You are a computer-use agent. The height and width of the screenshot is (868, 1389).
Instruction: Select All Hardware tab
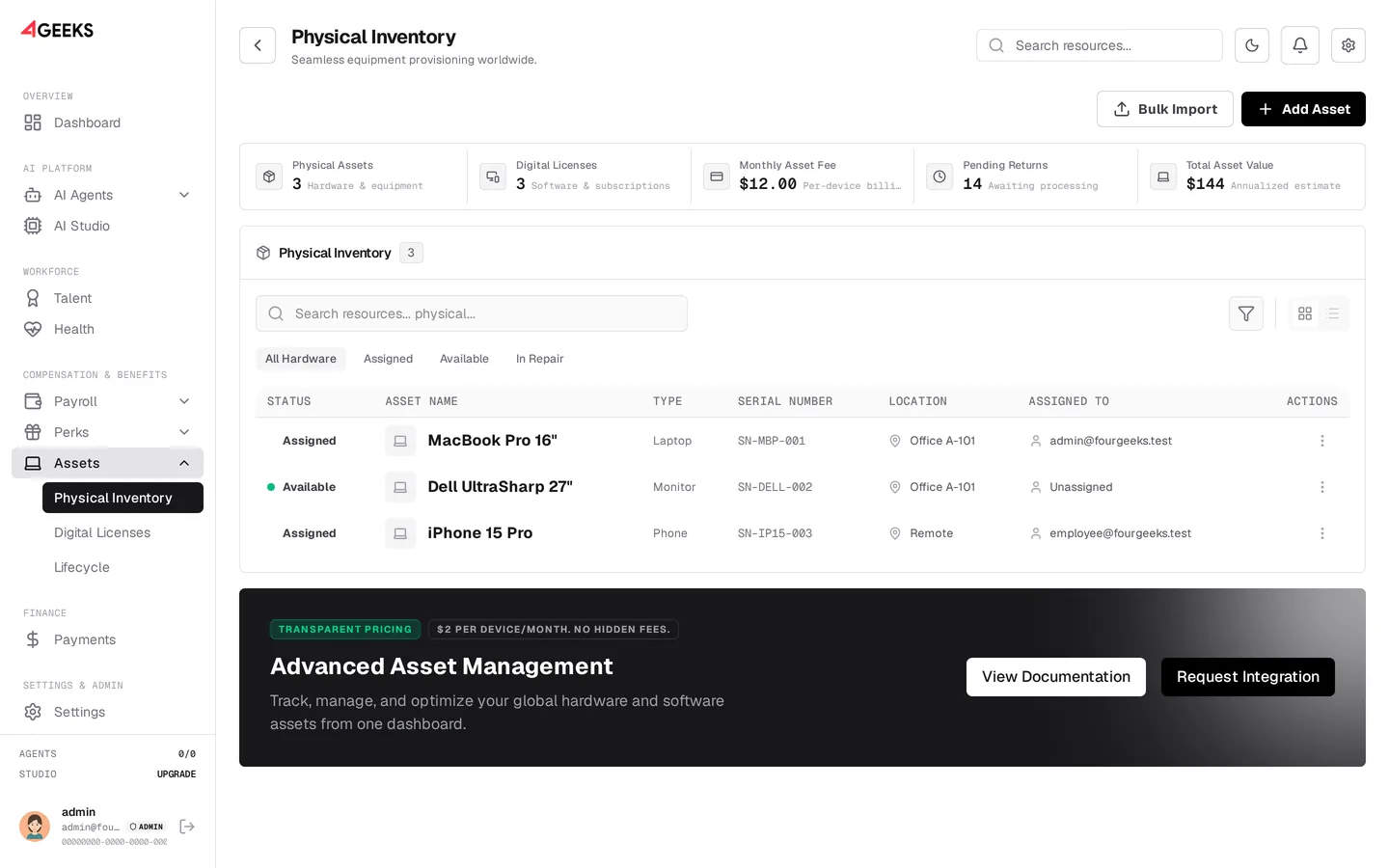tap(301, 359)
